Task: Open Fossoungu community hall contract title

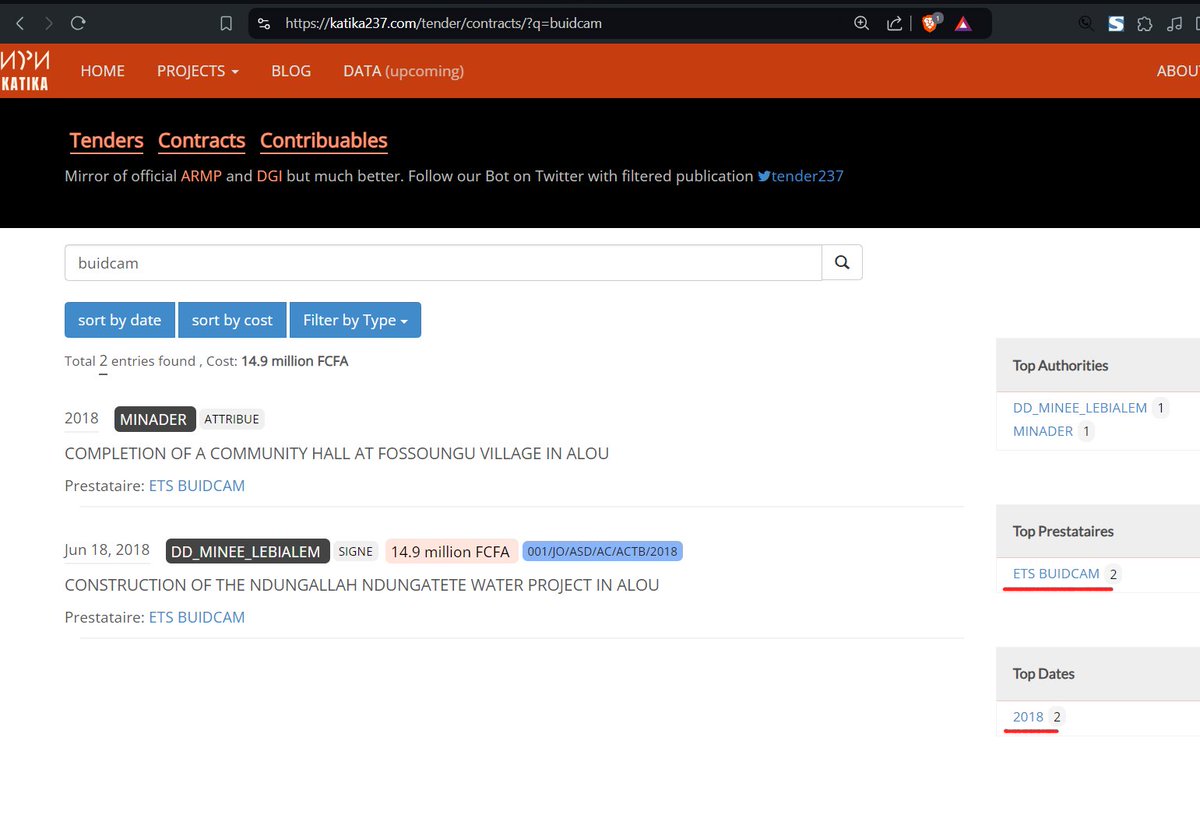Action: [x=337, y=453]
